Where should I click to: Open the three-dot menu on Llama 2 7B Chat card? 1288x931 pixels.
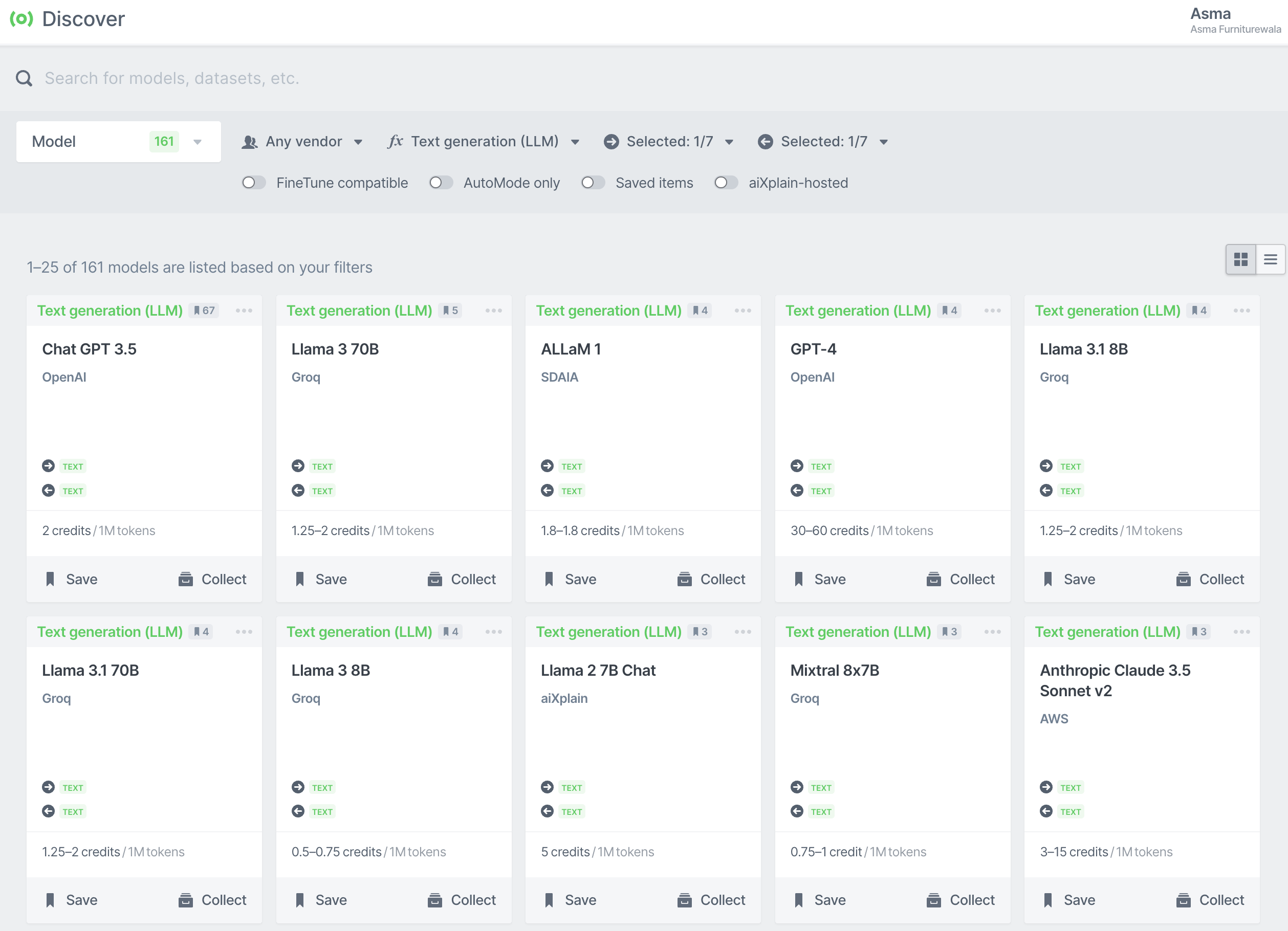[x=743, y=632]
